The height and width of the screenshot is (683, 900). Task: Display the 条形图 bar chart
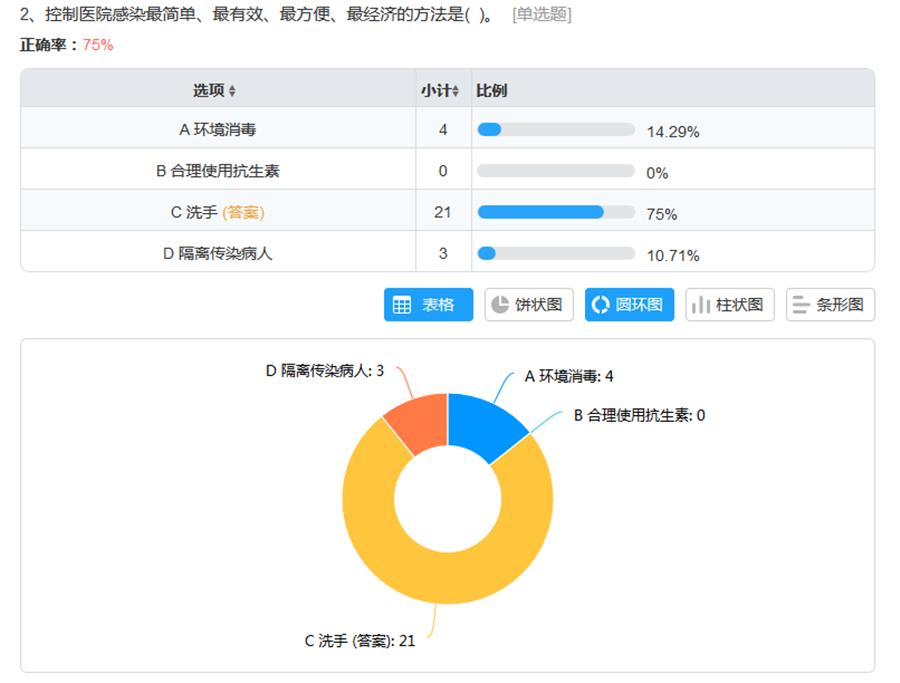[830, 305]
